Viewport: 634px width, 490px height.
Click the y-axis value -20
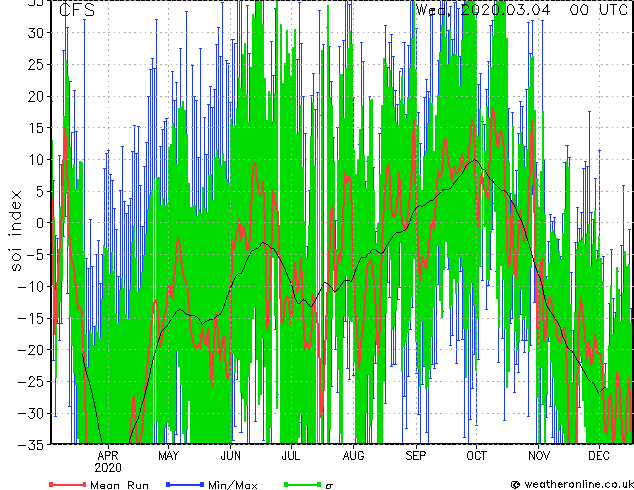click(31, 350)
